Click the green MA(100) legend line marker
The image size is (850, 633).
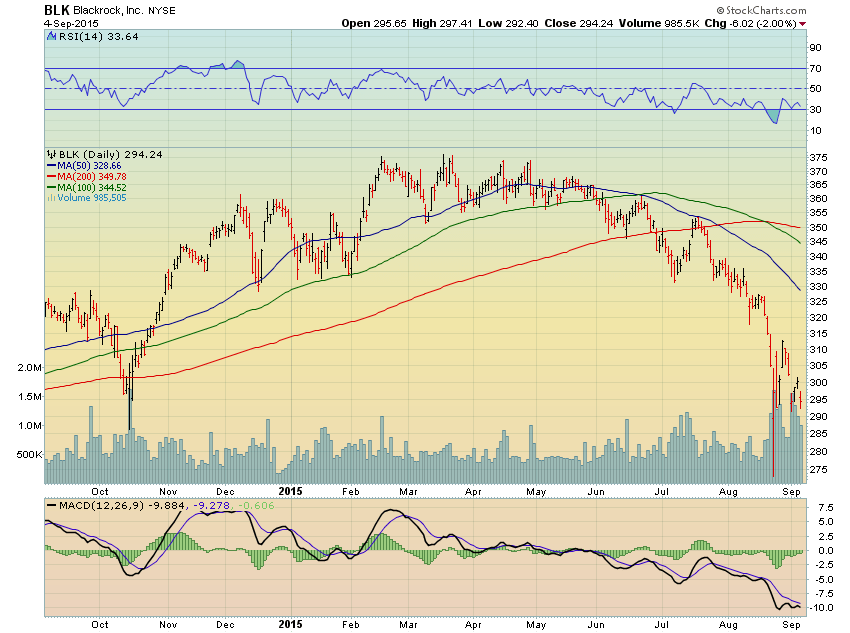pyautogui.click(x=51, y=188)
